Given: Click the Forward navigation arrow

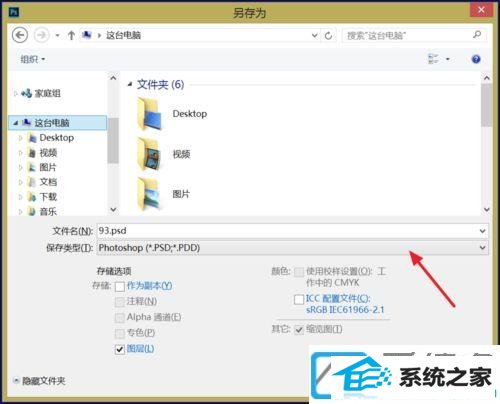Looking at the screenshot, I should coord(42,35).
